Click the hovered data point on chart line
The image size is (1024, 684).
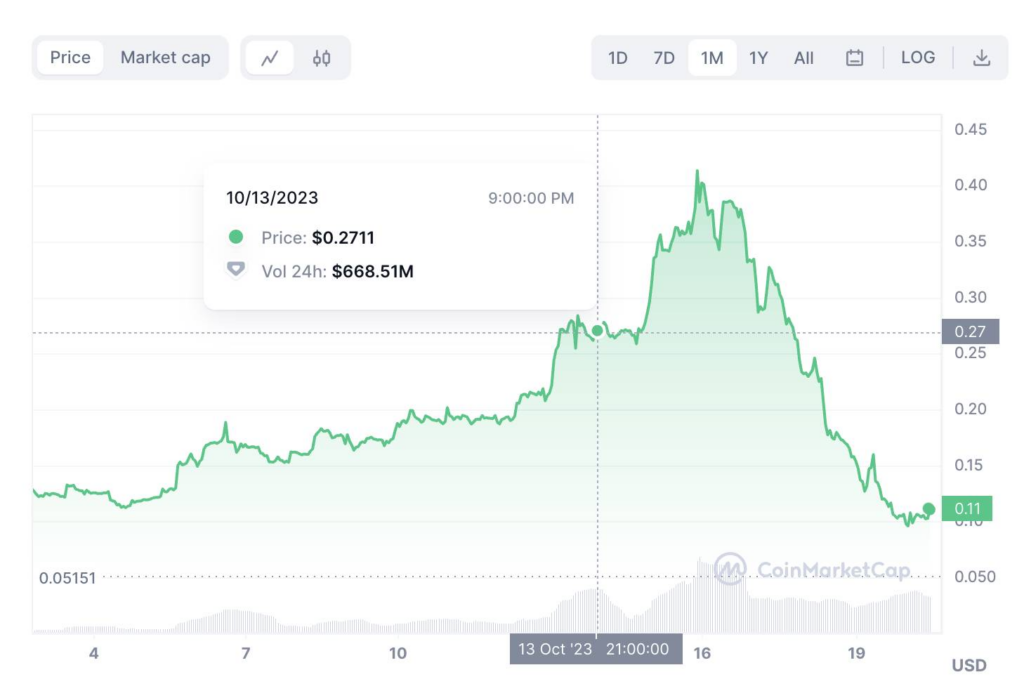[x=598, y=331]
